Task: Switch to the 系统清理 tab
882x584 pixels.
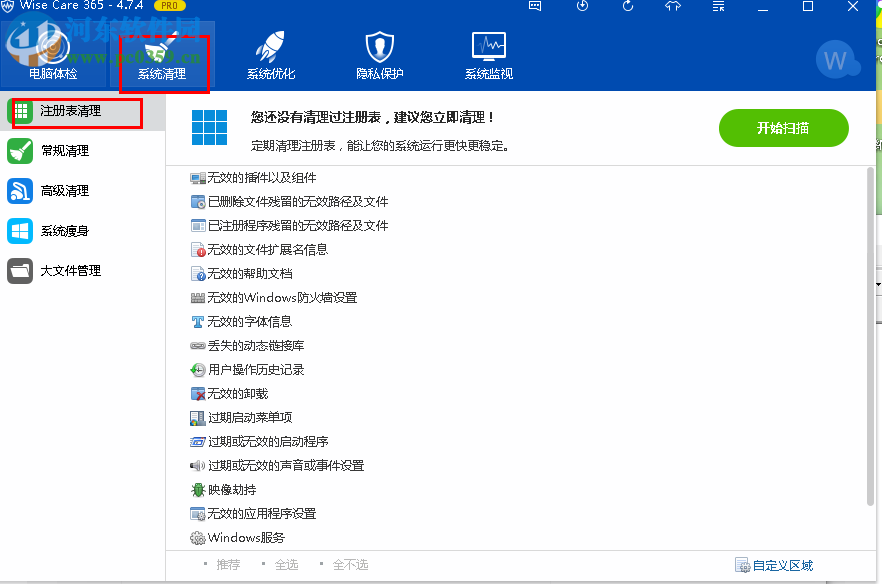Action: (163, 60)
